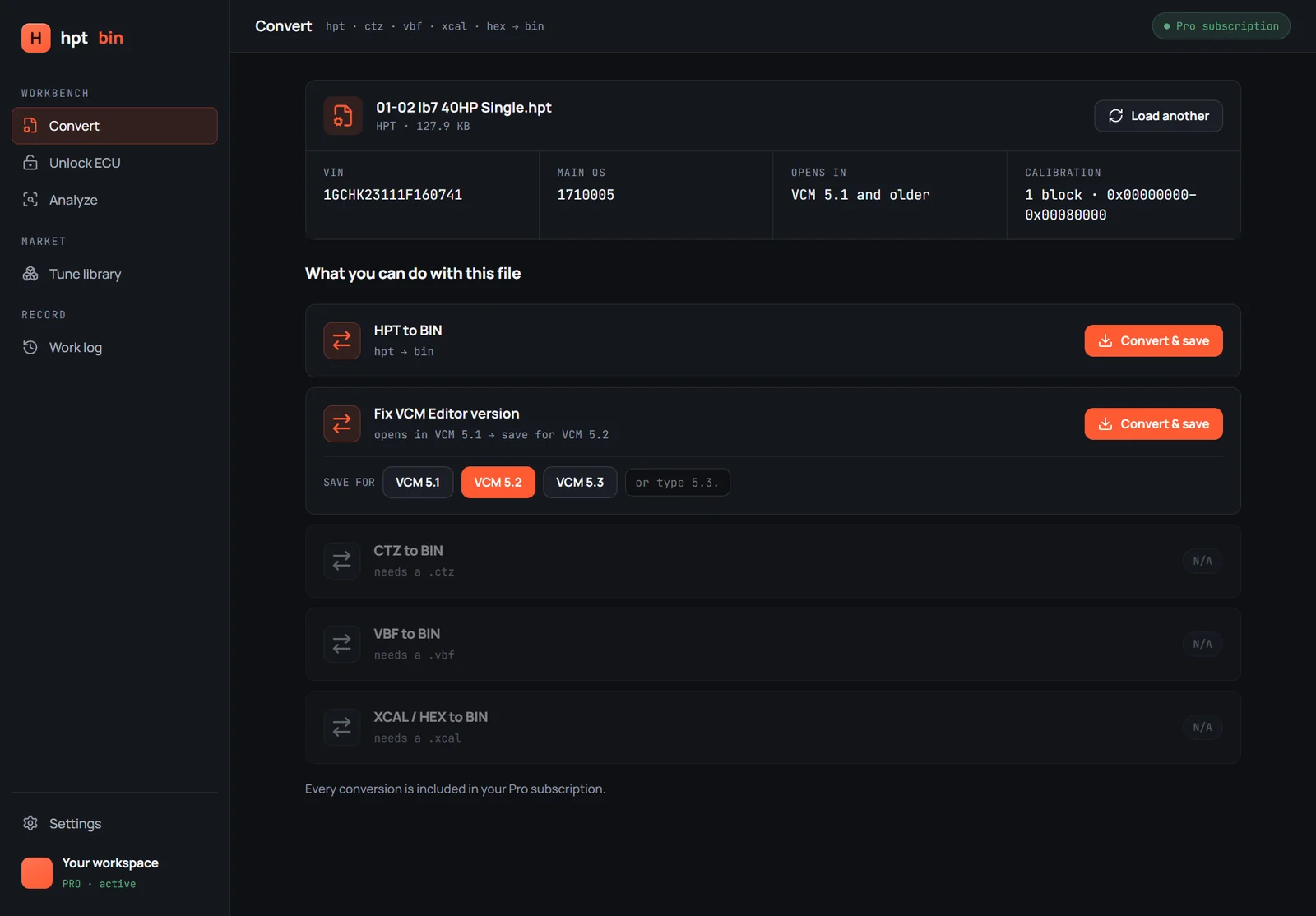Click the Tune library icon
Viewport: 1316px width, 916px height.
point(30,274)
